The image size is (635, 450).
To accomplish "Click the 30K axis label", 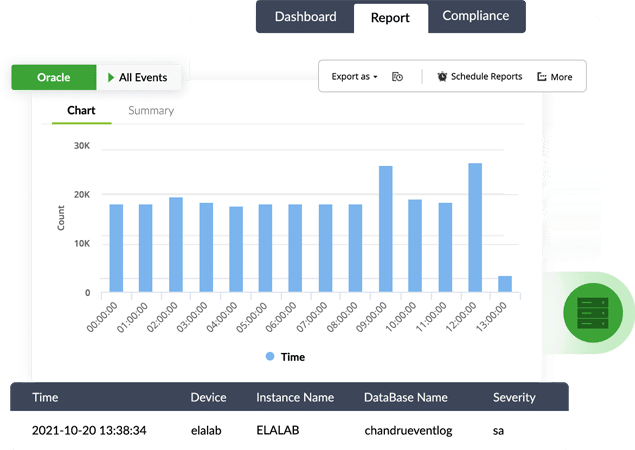I will coord(82,146).
